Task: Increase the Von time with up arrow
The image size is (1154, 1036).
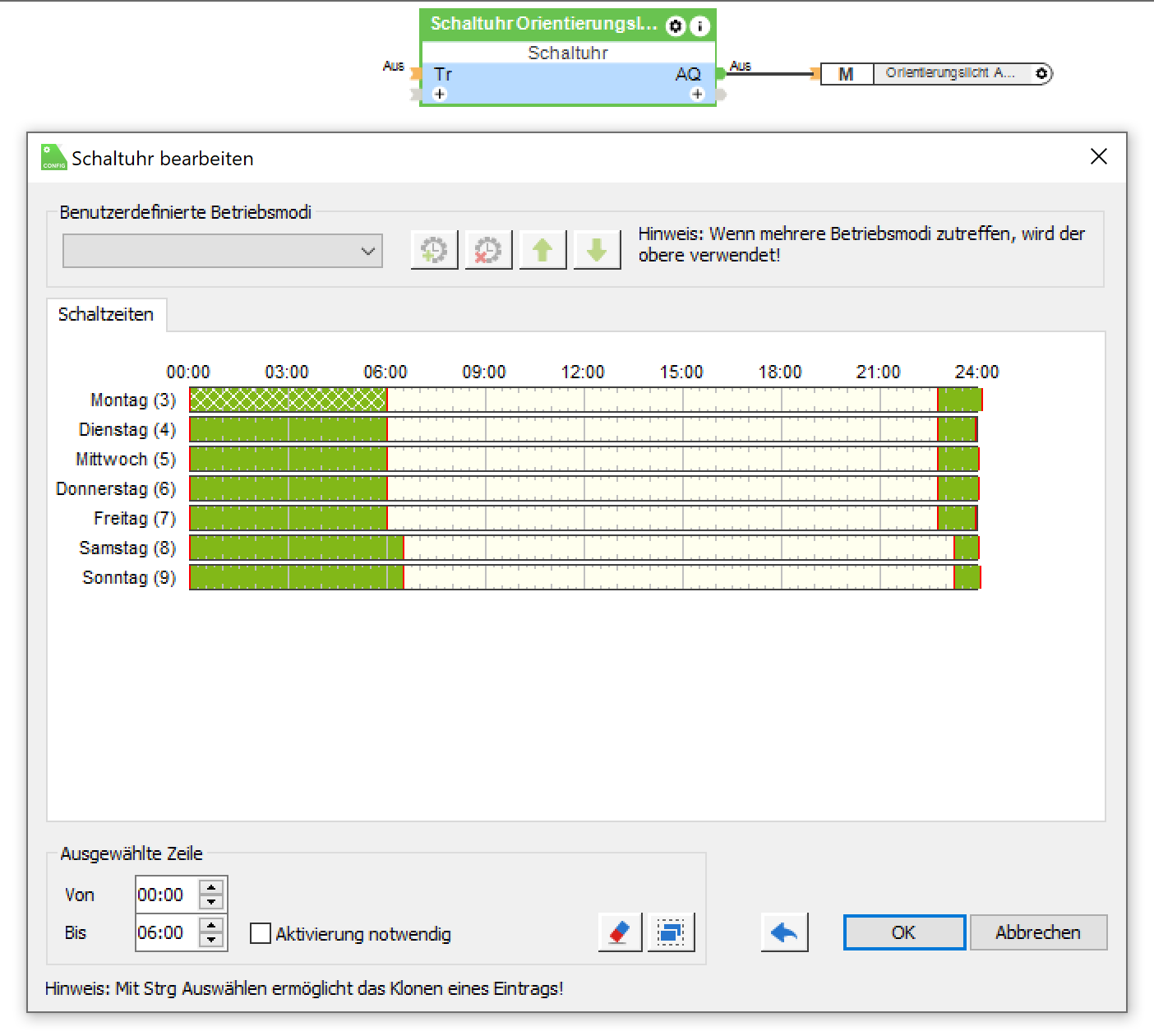Action: pos(211,887)
